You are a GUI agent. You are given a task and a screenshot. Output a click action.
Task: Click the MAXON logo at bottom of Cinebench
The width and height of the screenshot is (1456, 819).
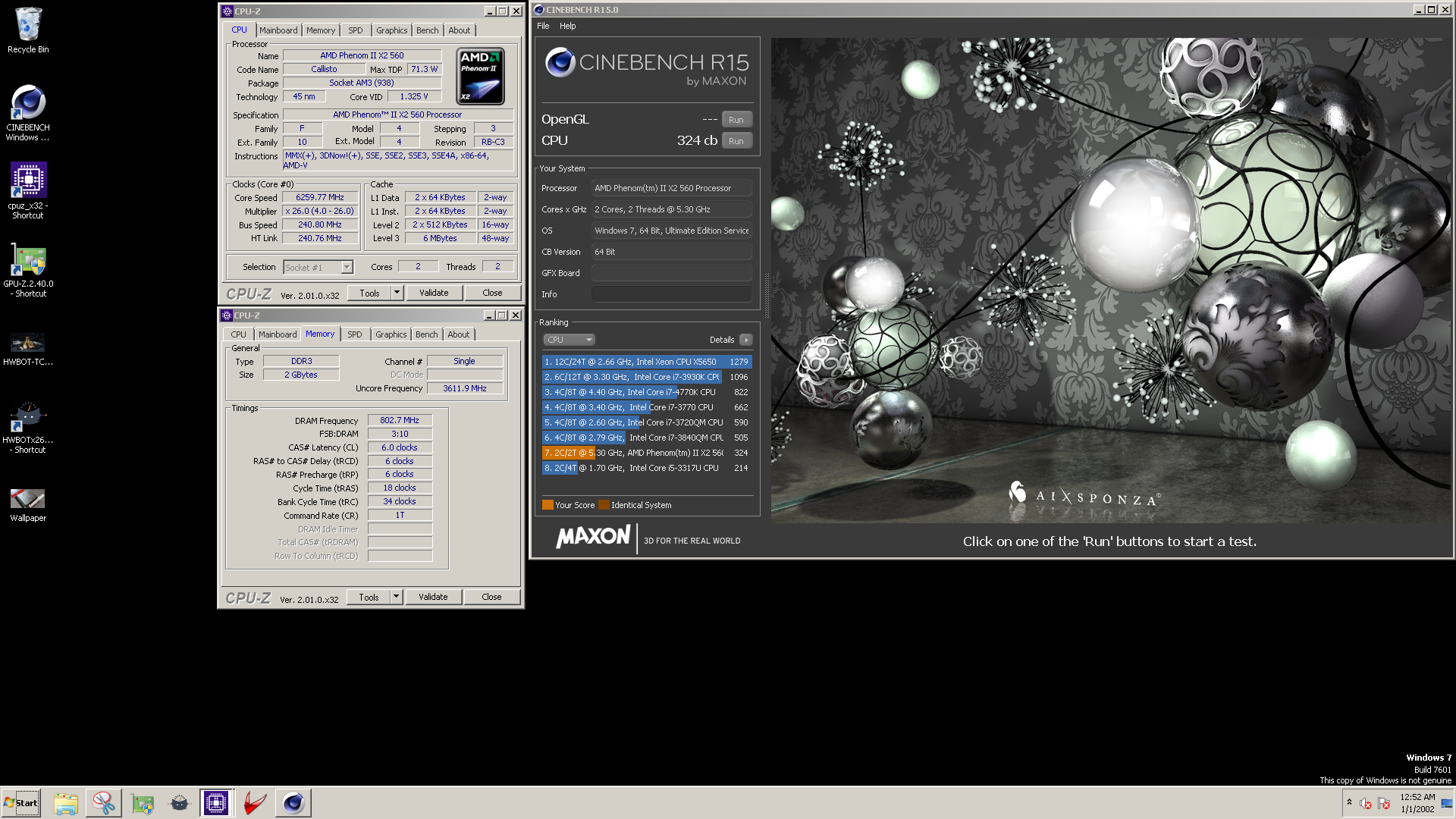pos(593,537)
